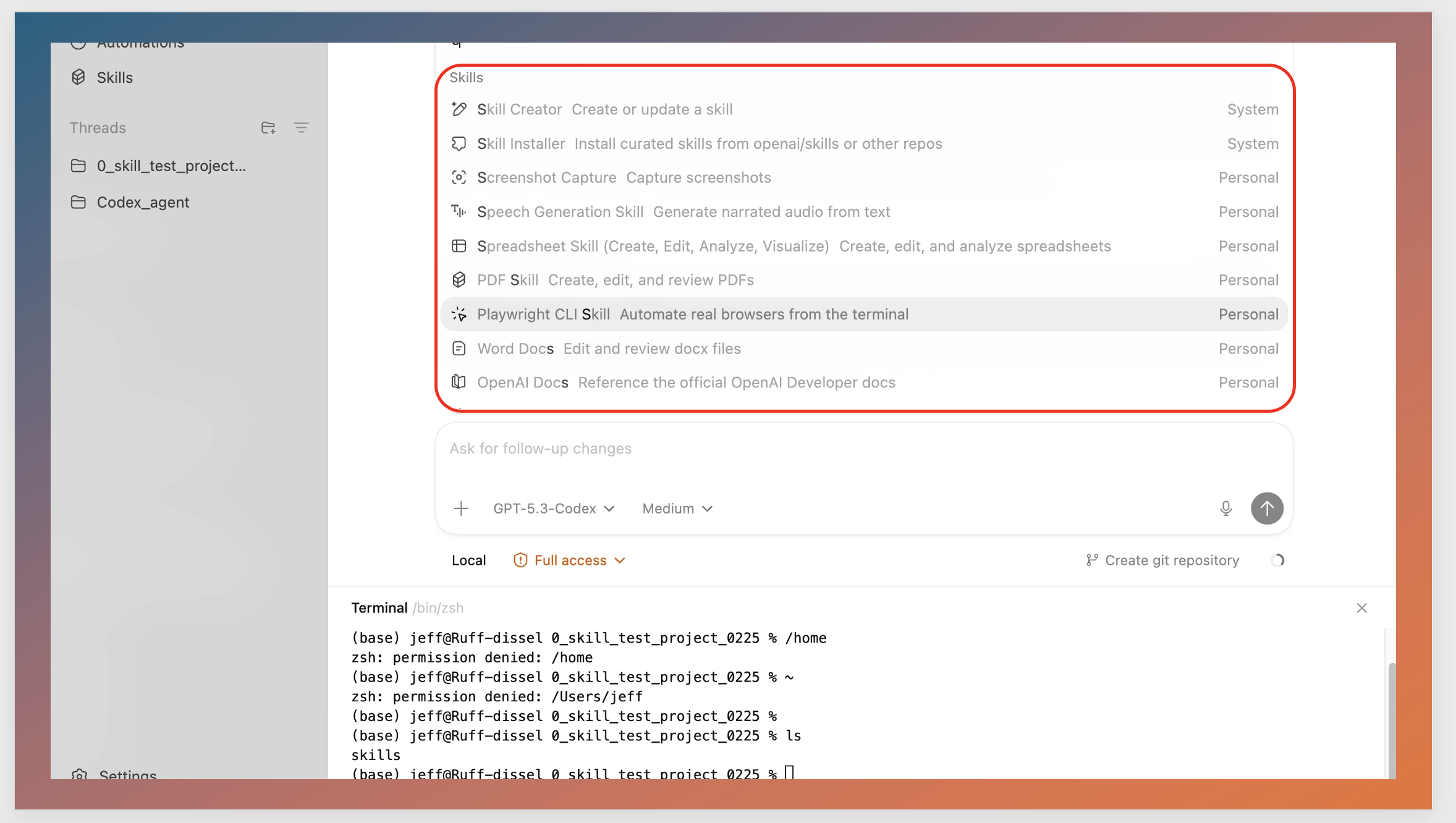Click the loading progress circle indicator
The width and height of the screenshot is (1456, 823).
[1277, 560]
